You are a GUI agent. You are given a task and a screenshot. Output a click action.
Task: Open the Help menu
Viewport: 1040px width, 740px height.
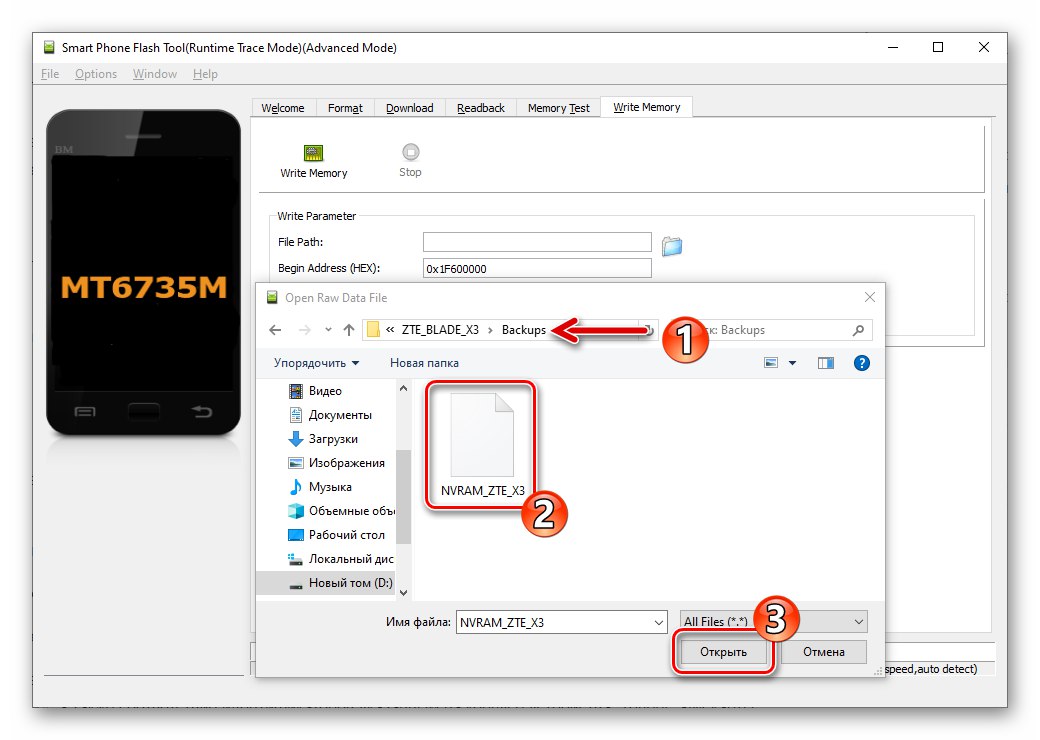(205, 74)
